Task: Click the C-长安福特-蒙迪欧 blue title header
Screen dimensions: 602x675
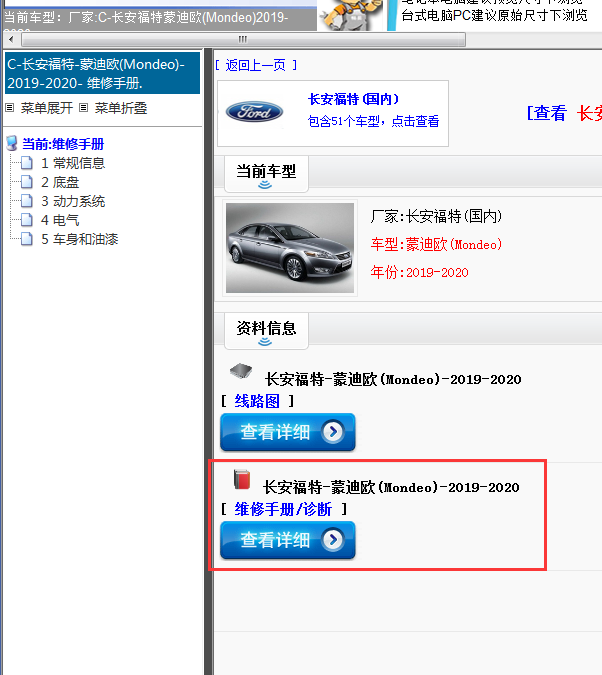Action: point(102,73)
